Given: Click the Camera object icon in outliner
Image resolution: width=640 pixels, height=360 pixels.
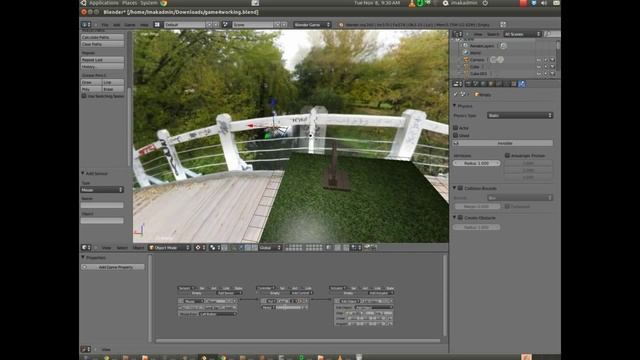Looking at the screenshot, I should pos(466,60).
